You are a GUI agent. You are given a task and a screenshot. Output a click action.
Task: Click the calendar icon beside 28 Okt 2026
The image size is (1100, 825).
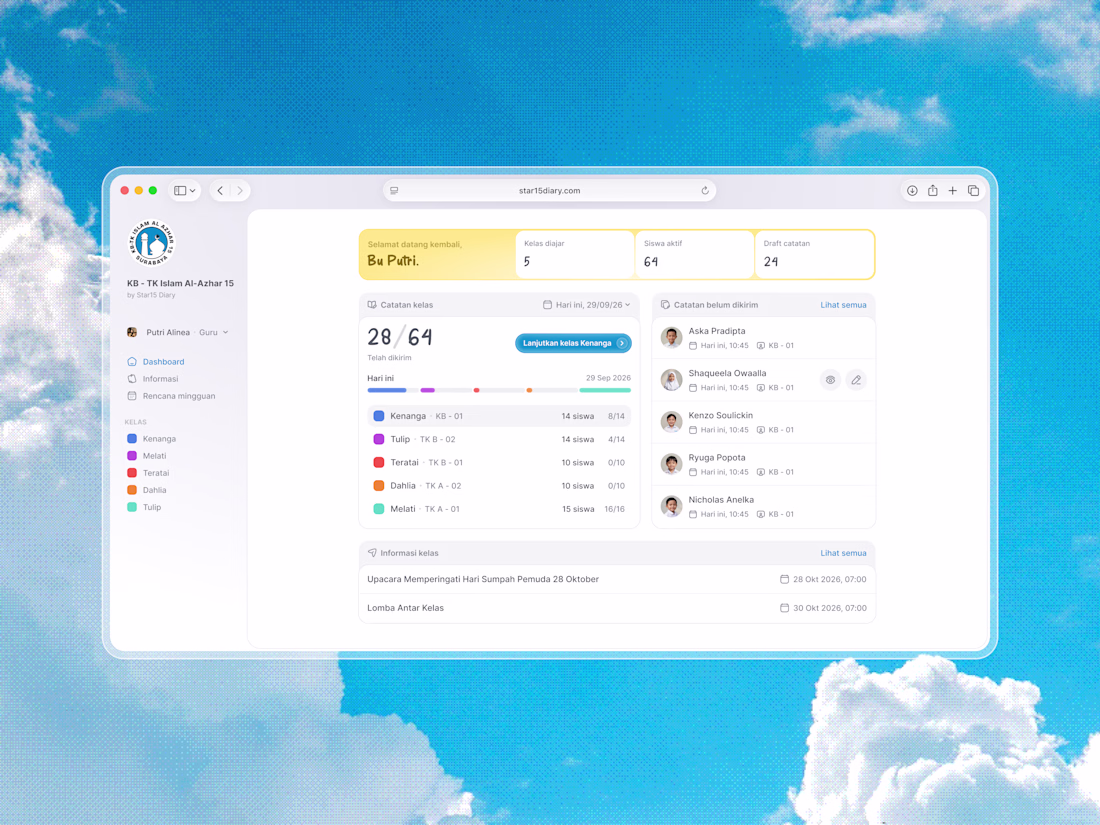tap(784, 579)
